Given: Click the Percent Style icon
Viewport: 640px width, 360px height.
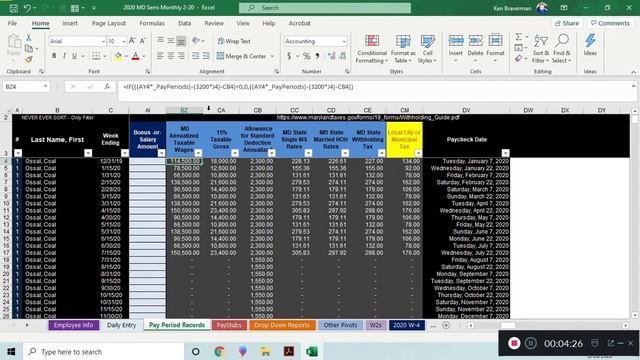Looking at the screenshot, I should pos(306,56).
